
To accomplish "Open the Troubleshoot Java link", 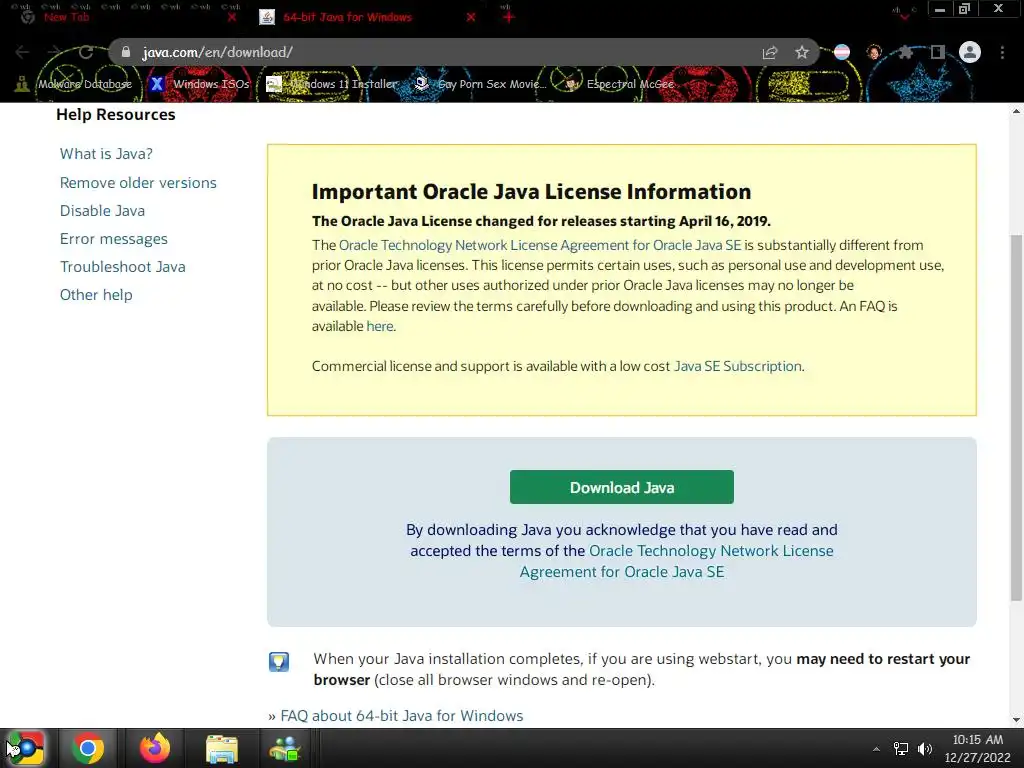I will click(x=123, y=267).
